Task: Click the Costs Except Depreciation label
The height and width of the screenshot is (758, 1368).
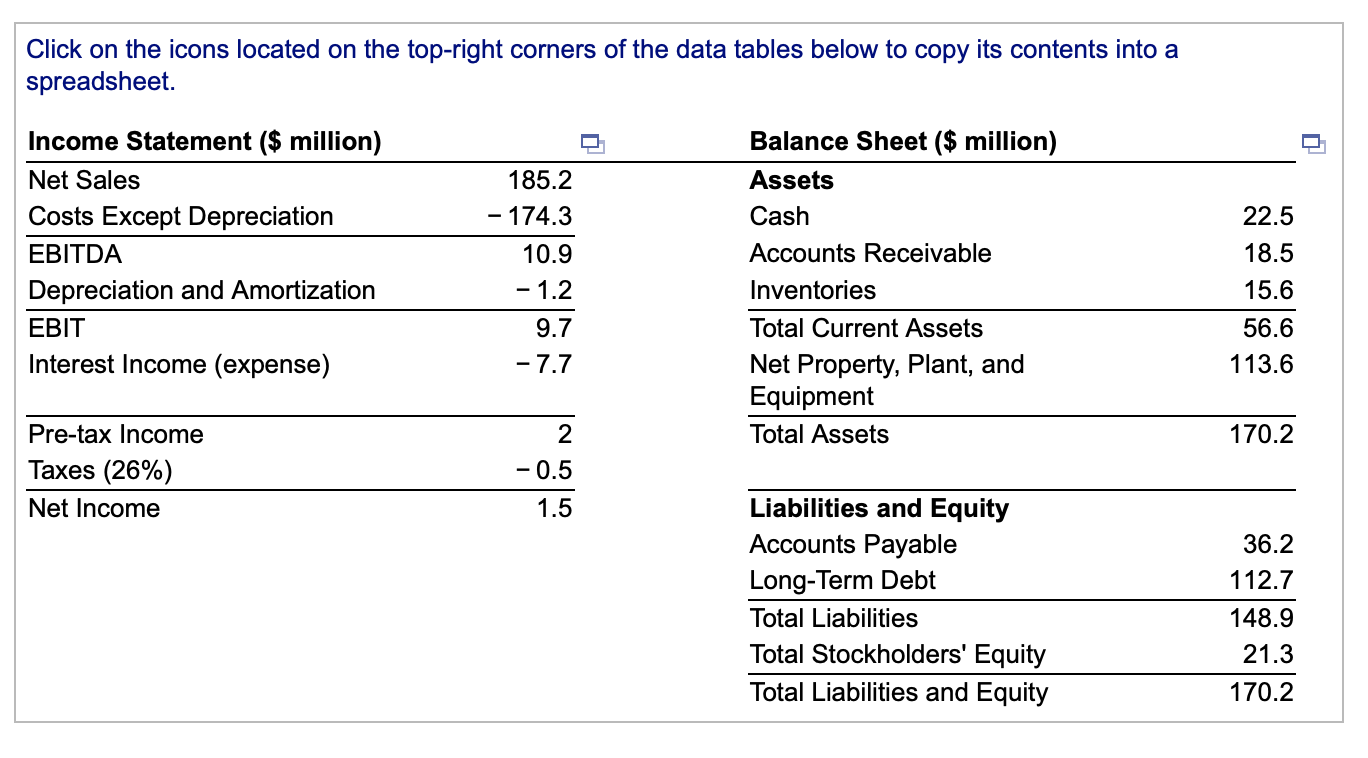Action: tap(181, 216)
